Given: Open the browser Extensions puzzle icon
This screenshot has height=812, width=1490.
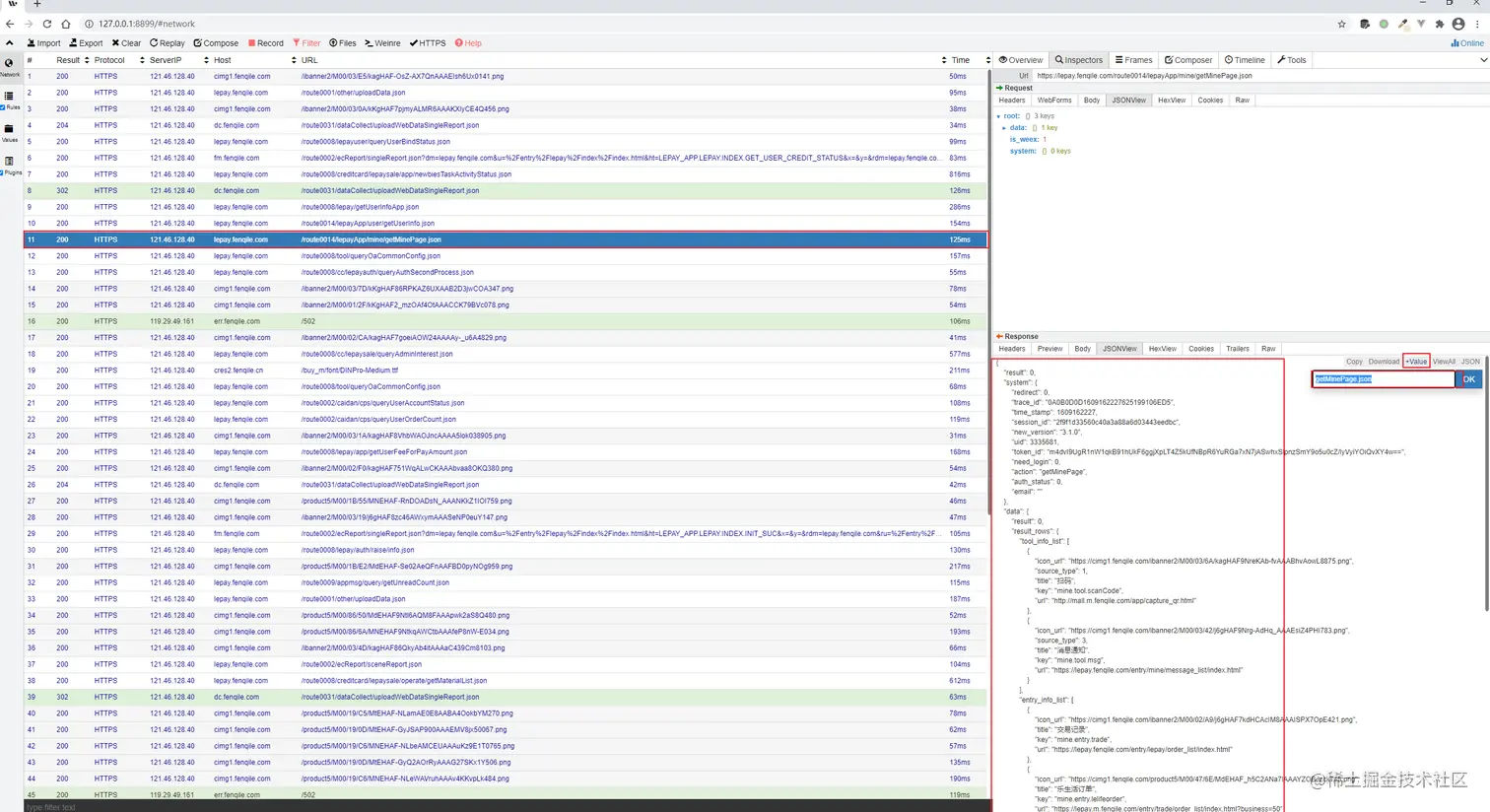Looking at the screenshot, I should click(x=1440, y=24).
